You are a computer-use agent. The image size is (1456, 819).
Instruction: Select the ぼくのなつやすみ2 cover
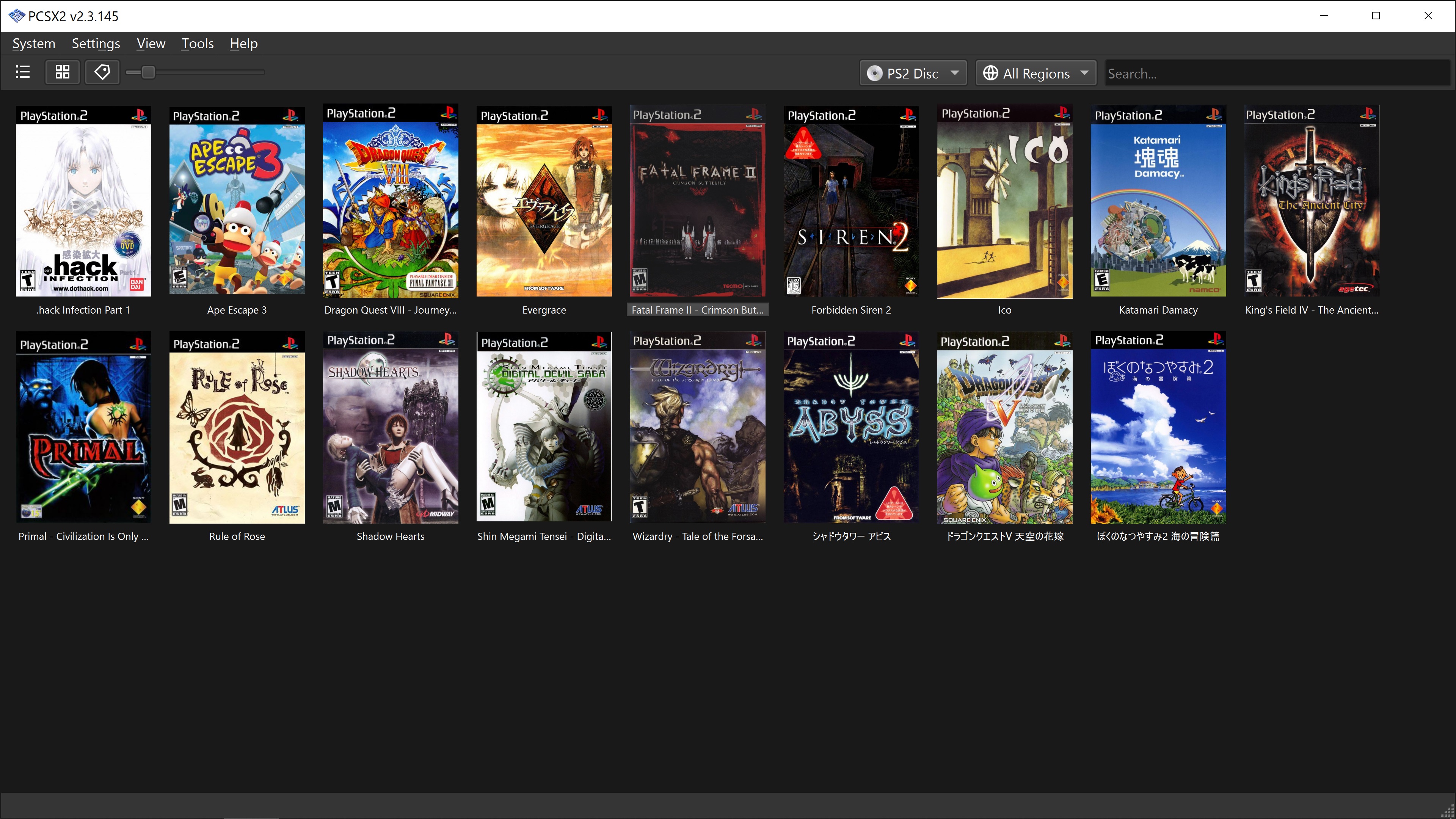click(1159, 428)
